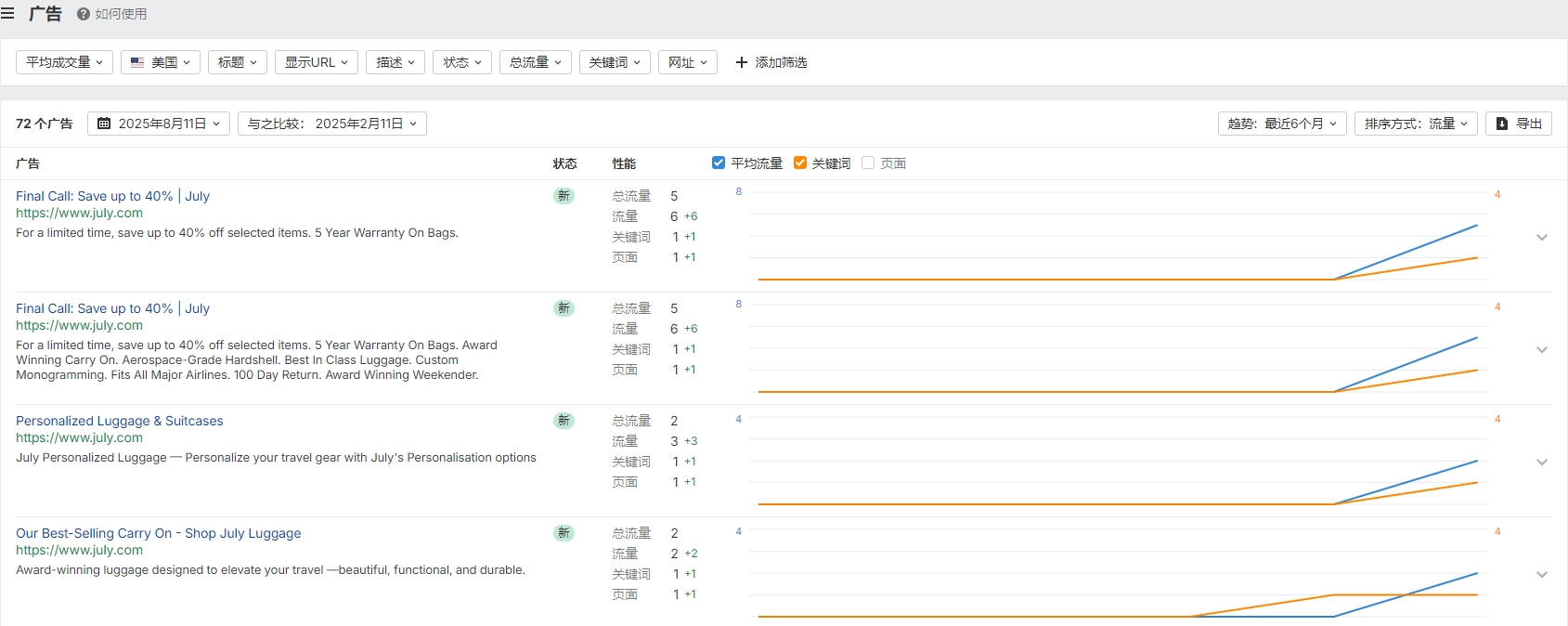Open first Final Call: Save up to 40% ad title
The width and height of the screenshot is (1568, 626).
tap(112, 196)
